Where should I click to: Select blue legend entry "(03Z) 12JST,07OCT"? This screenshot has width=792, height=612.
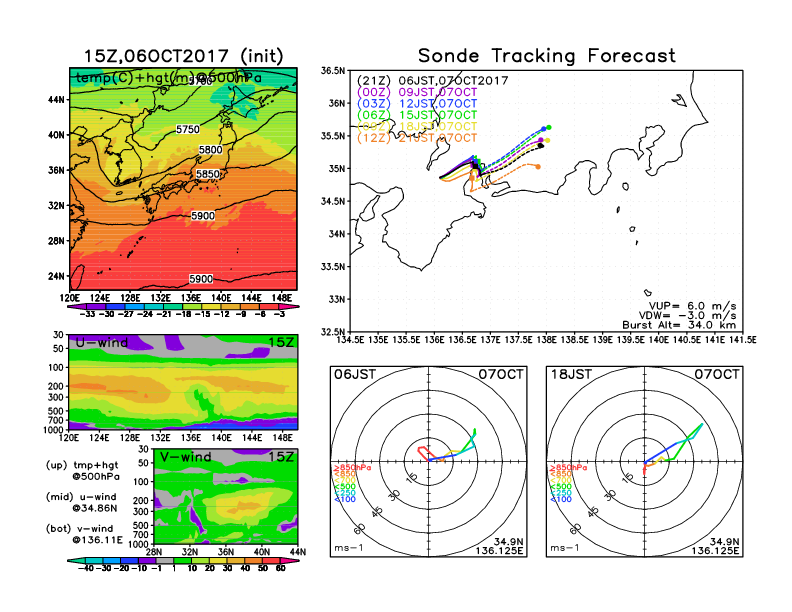coord(417,103)
